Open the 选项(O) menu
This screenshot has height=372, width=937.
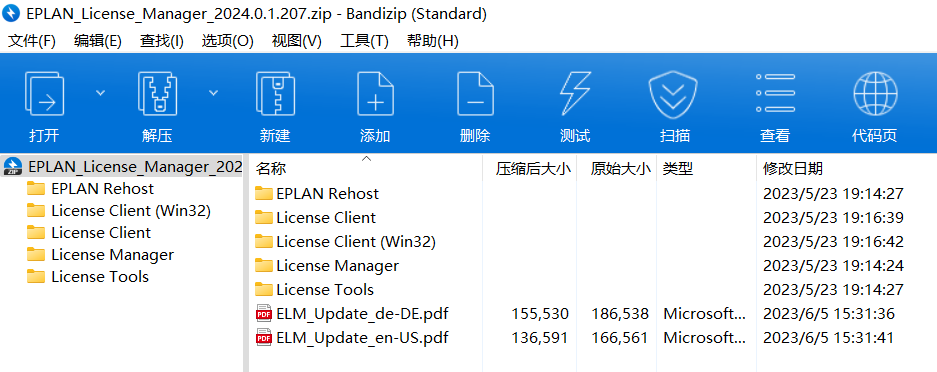pyautogui.click(x=228, y=41)
